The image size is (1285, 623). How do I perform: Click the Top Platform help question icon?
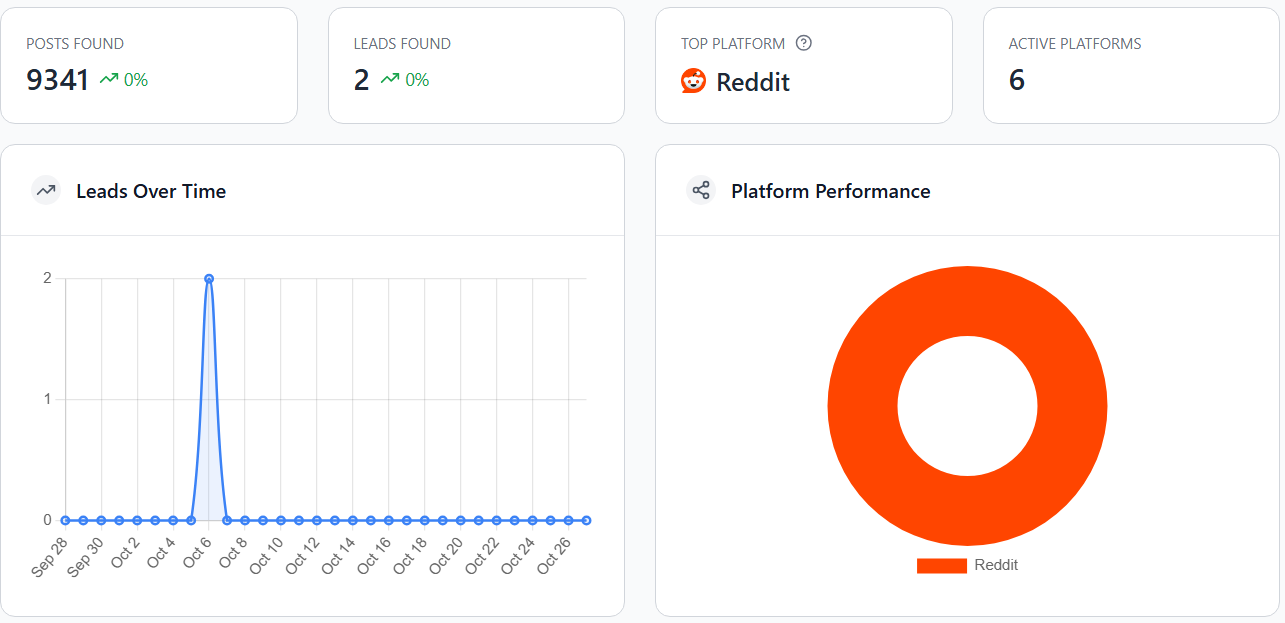click(803, 43)
